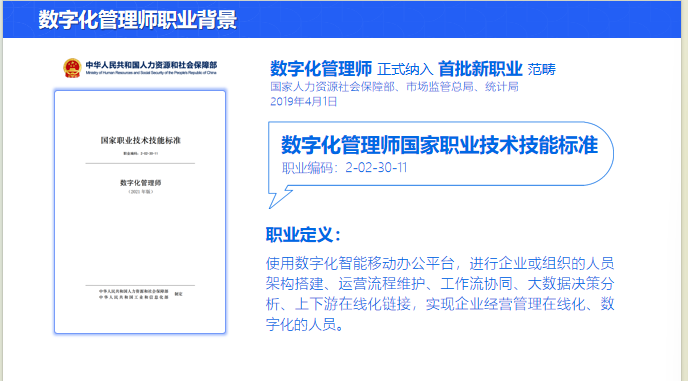
Task: Click cover title 国家职业技术技能标准
Action: pos(140,140)
